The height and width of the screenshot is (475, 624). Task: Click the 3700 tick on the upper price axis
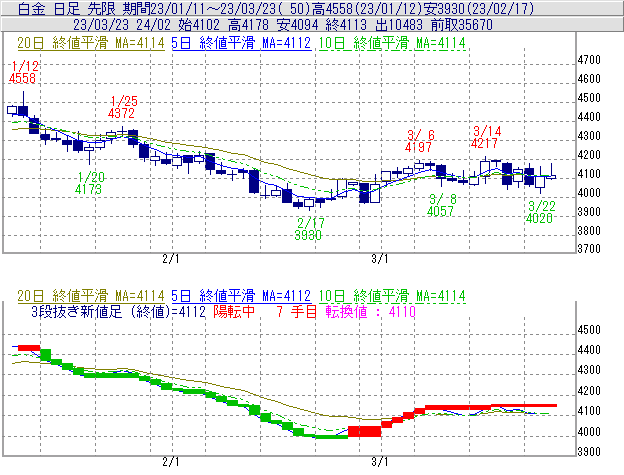[x=589, y=249]
